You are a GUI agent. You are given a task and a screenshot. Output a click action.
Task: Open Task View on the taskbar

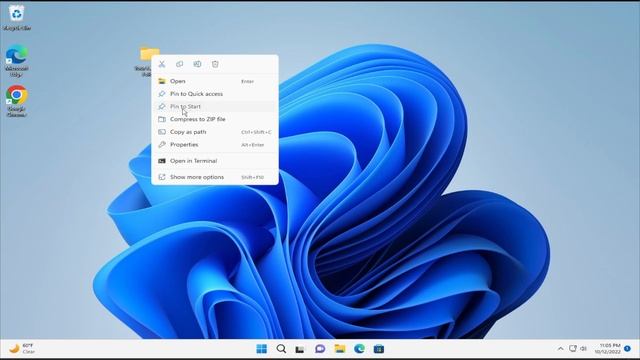pyautogui.click(x=300, y=349)
